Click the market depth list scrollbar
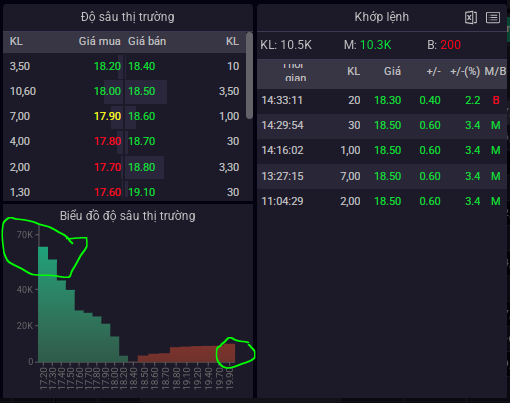 (x=249, y=75)
